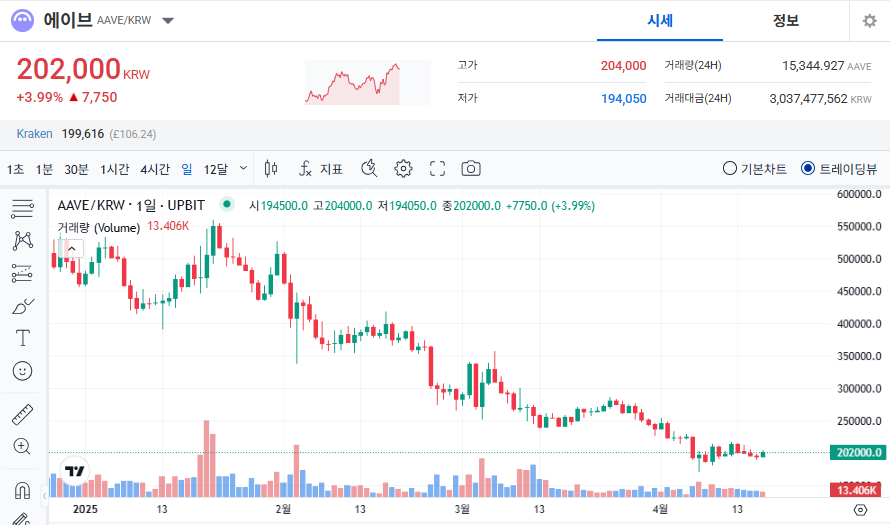Expand the more intervals chevron
Image resolution: width=890 pixels, height=525 pixels.
pos(244,168)
